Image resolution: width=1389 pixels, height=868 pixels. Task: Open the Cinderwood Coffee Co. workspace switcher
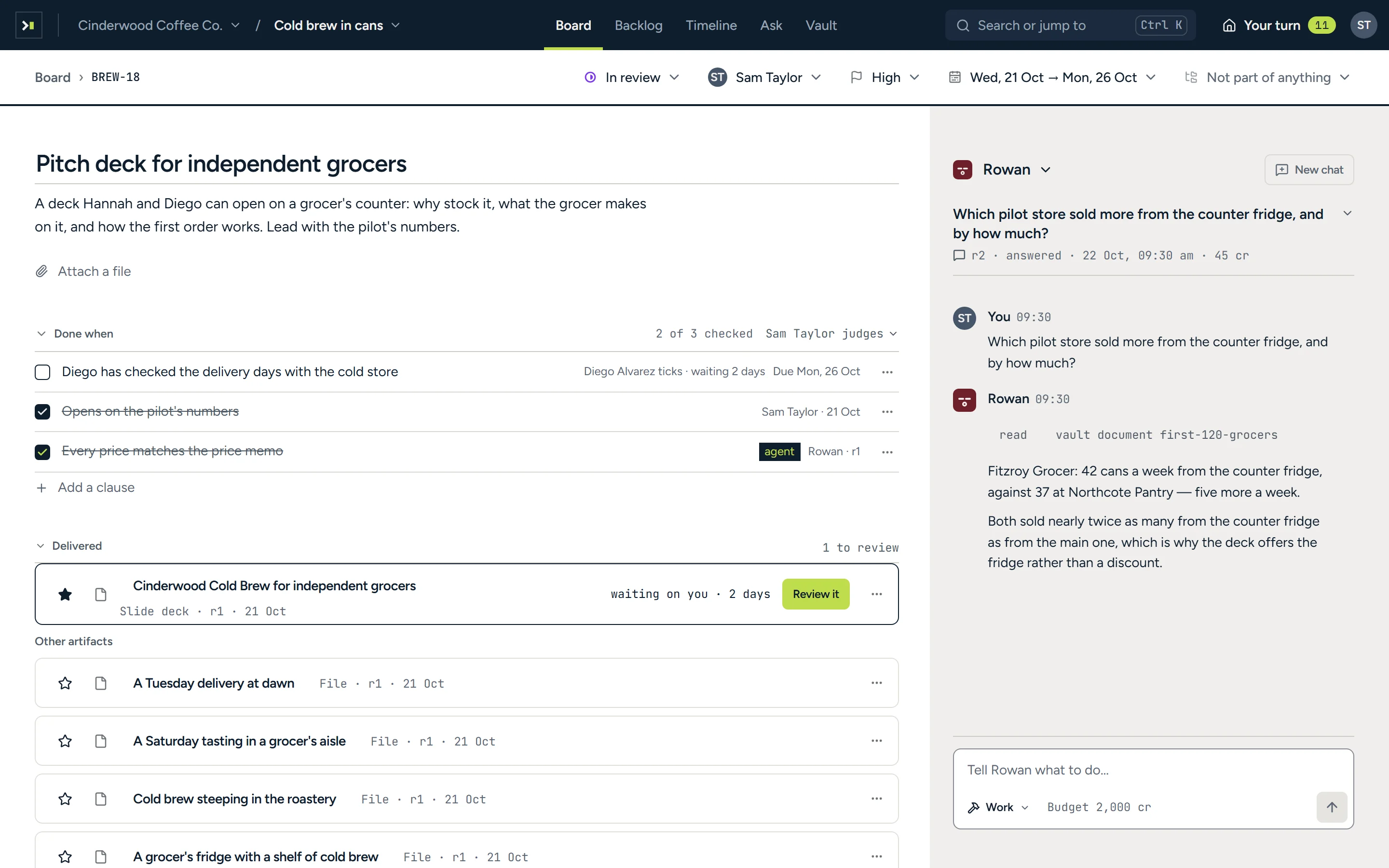click(159, 25)
